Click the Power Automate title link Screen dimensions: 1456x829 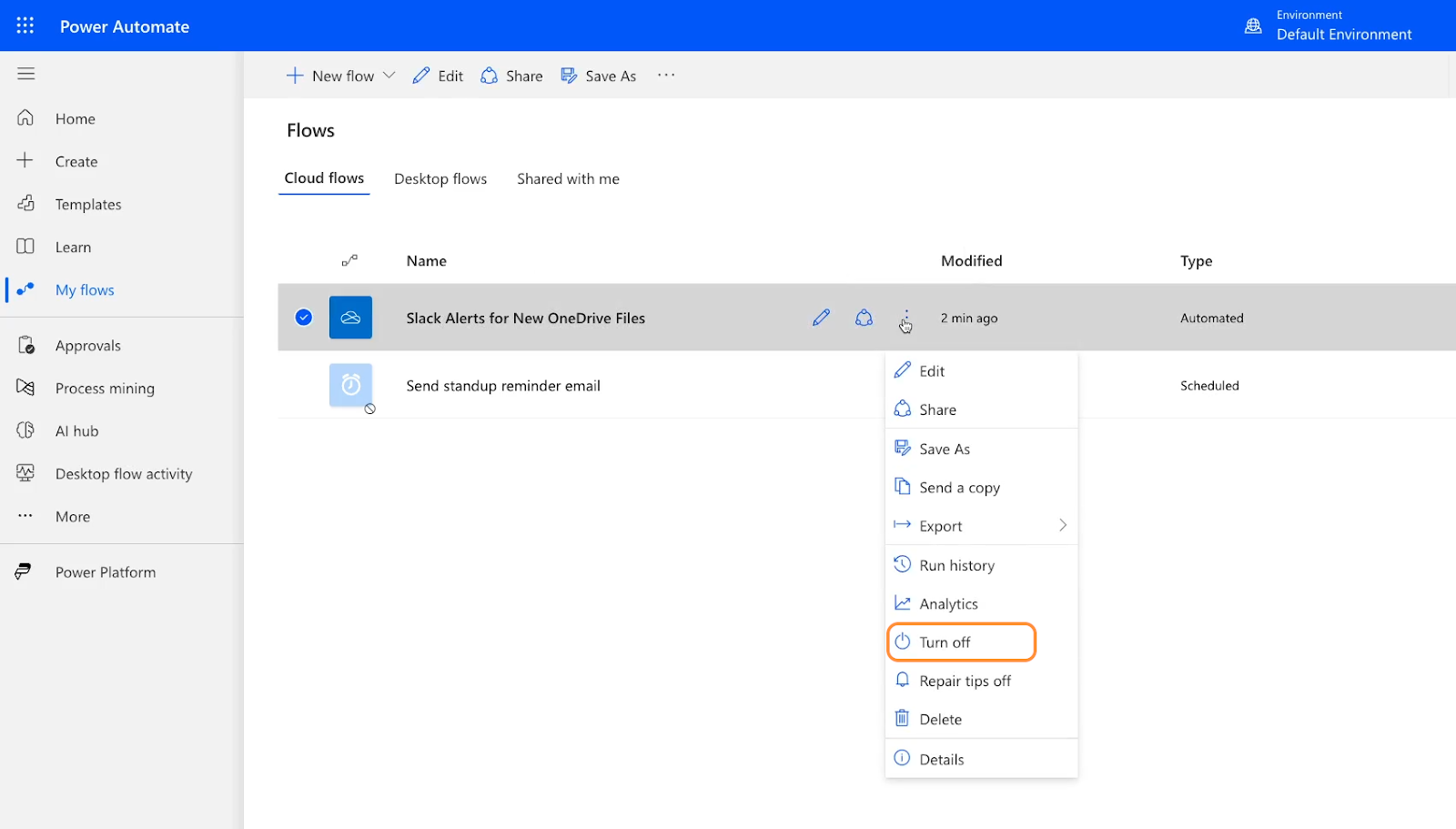(x=125, y=26)
